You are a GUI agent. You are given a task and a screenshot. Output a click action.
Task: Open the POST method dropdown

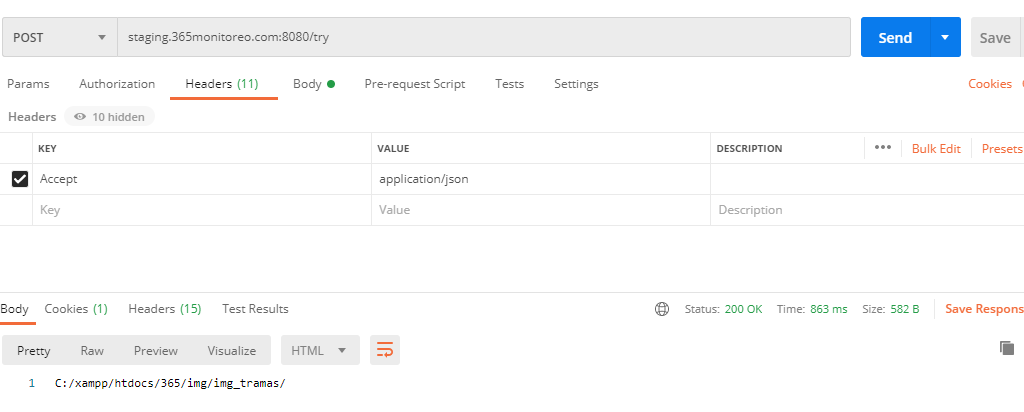(x=59, y=37)
